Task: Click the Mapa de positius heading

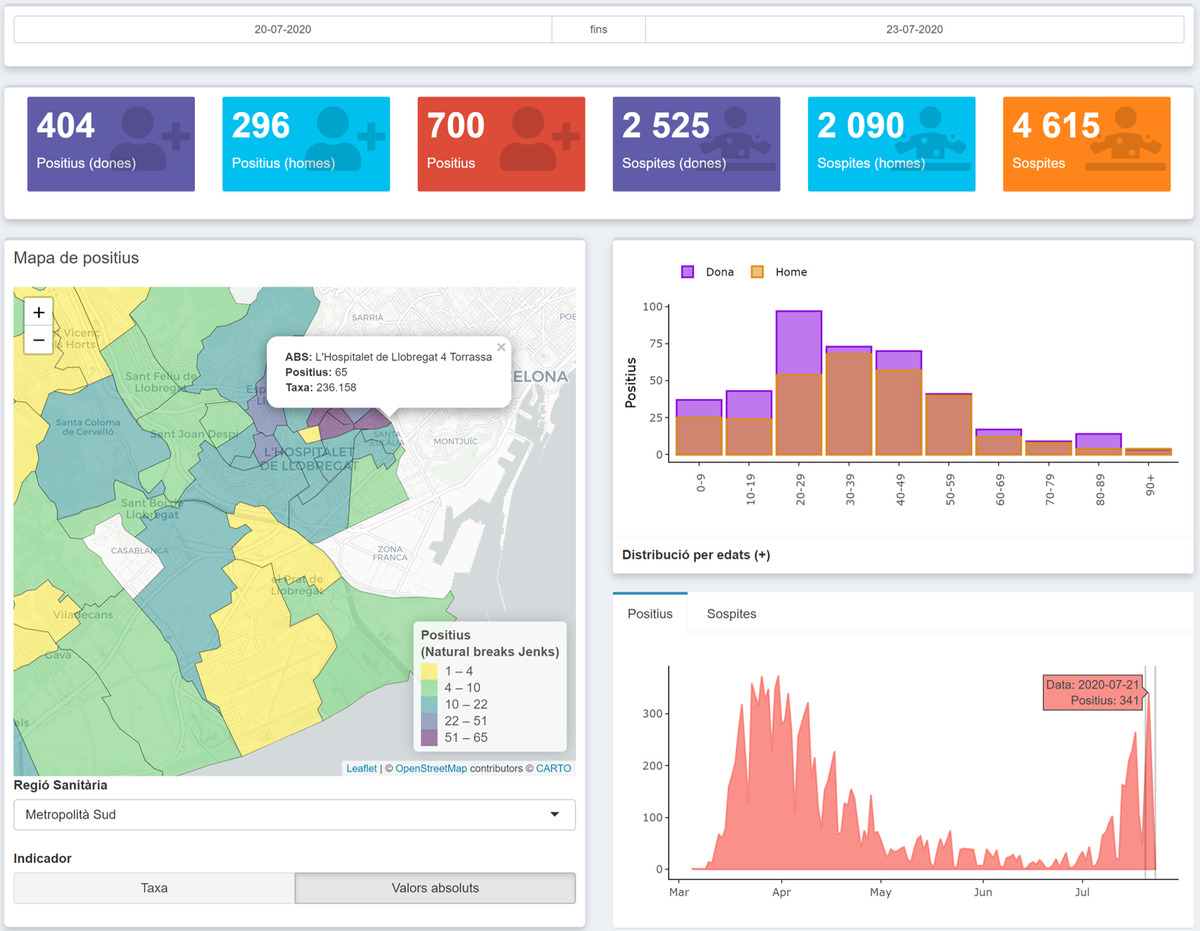Action: 76,258
